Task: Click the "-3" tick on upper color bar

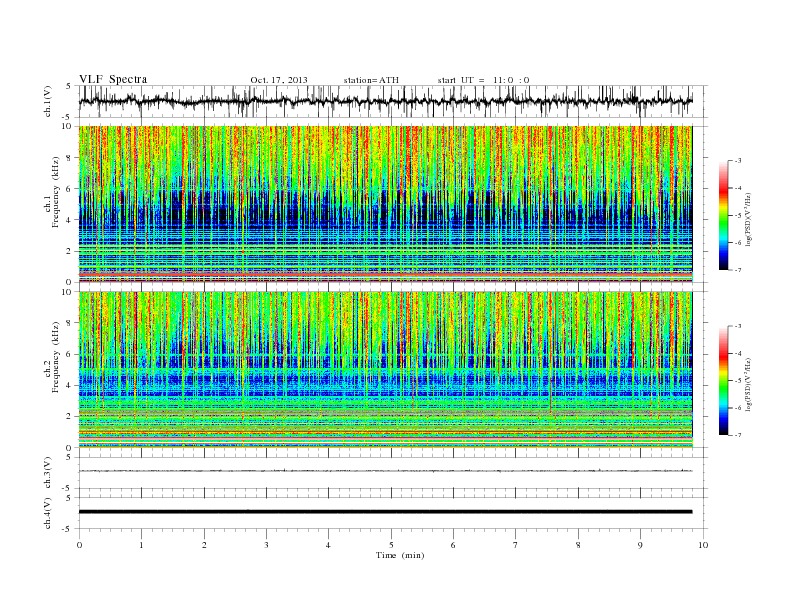Action: [737, 161]
